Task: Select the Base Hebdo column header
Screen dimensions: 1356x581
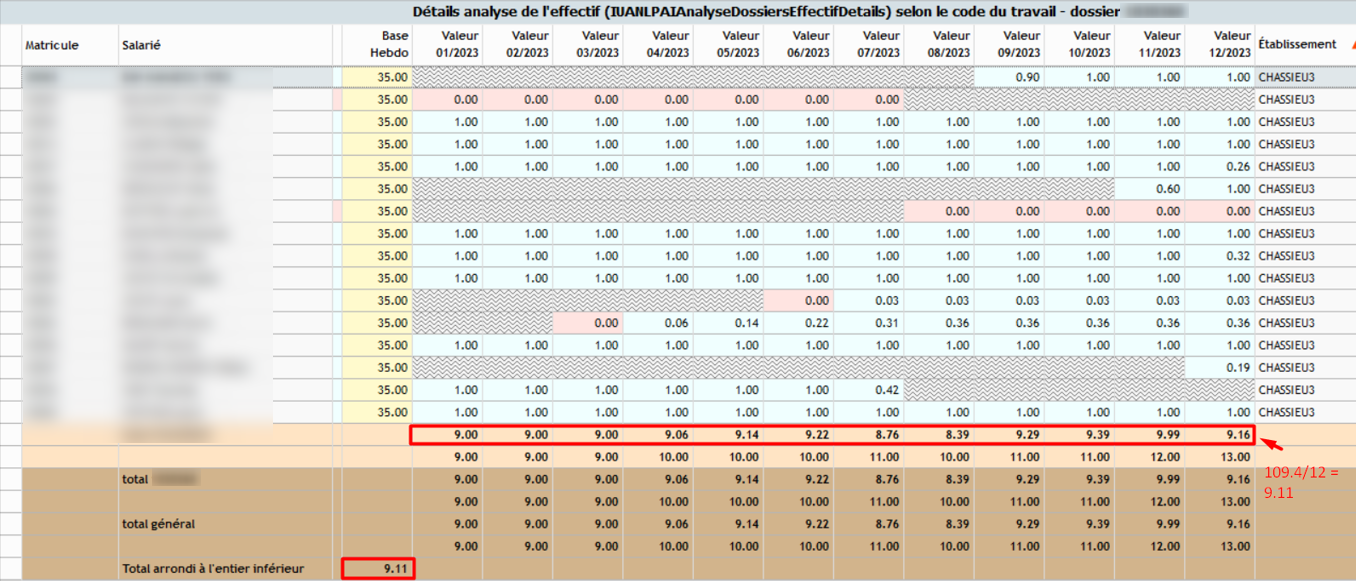Action: pyautogui.click(x=388, y=44)
